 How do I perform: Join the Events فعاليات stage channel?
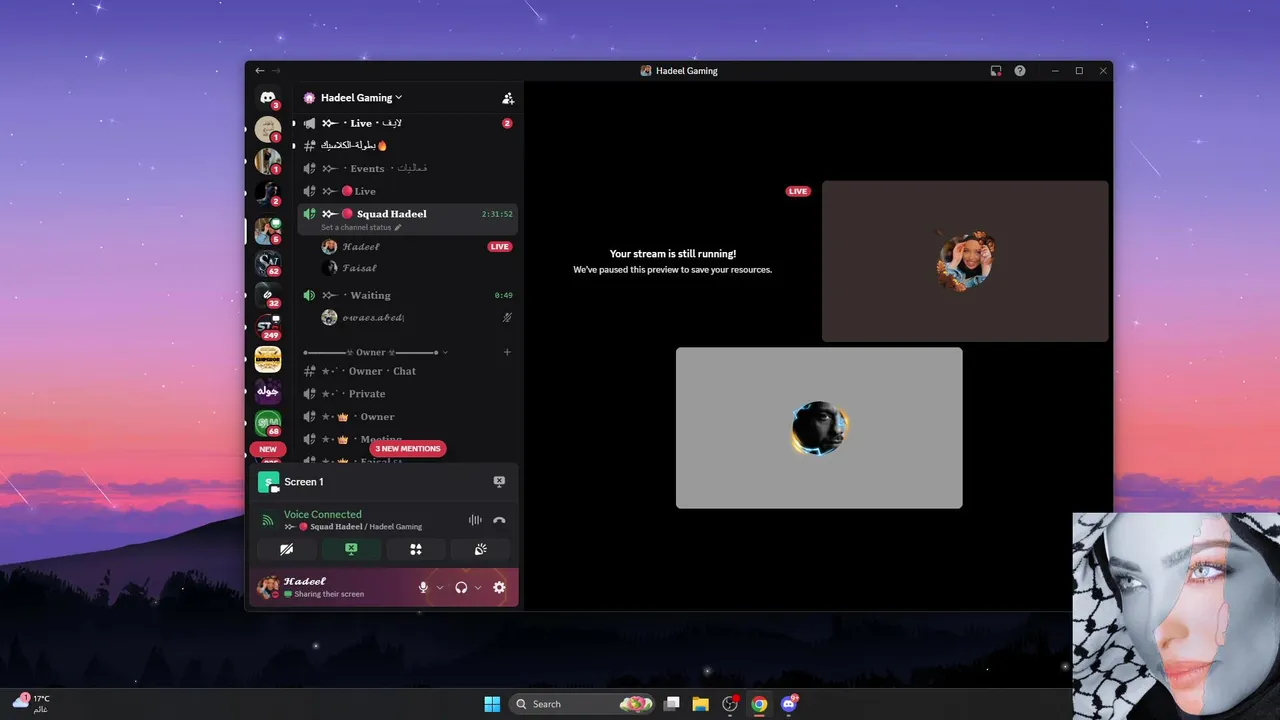(408, 169)
